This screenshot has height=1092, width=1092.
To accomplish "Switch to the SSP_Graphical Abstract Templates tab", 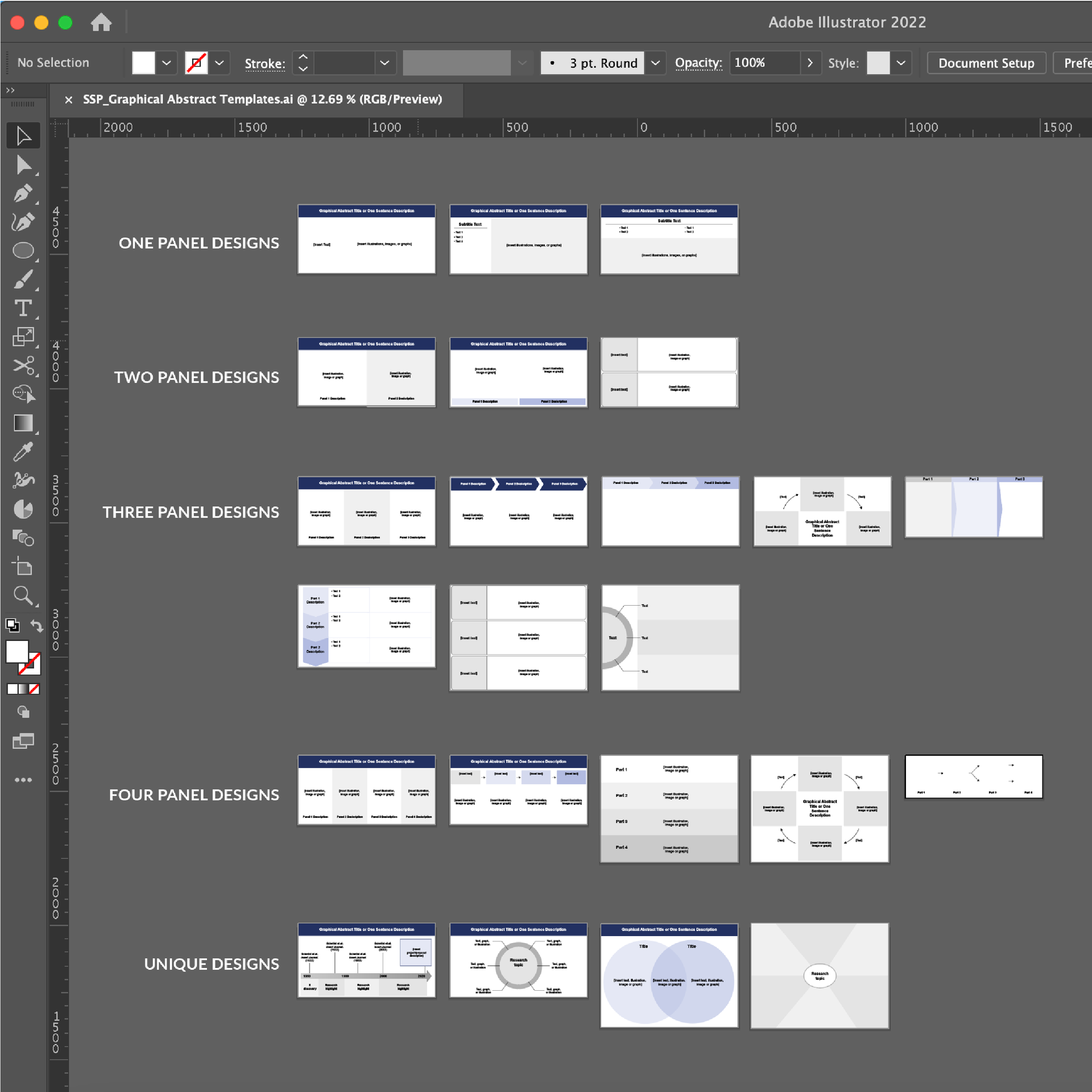I will pos(262,100).
